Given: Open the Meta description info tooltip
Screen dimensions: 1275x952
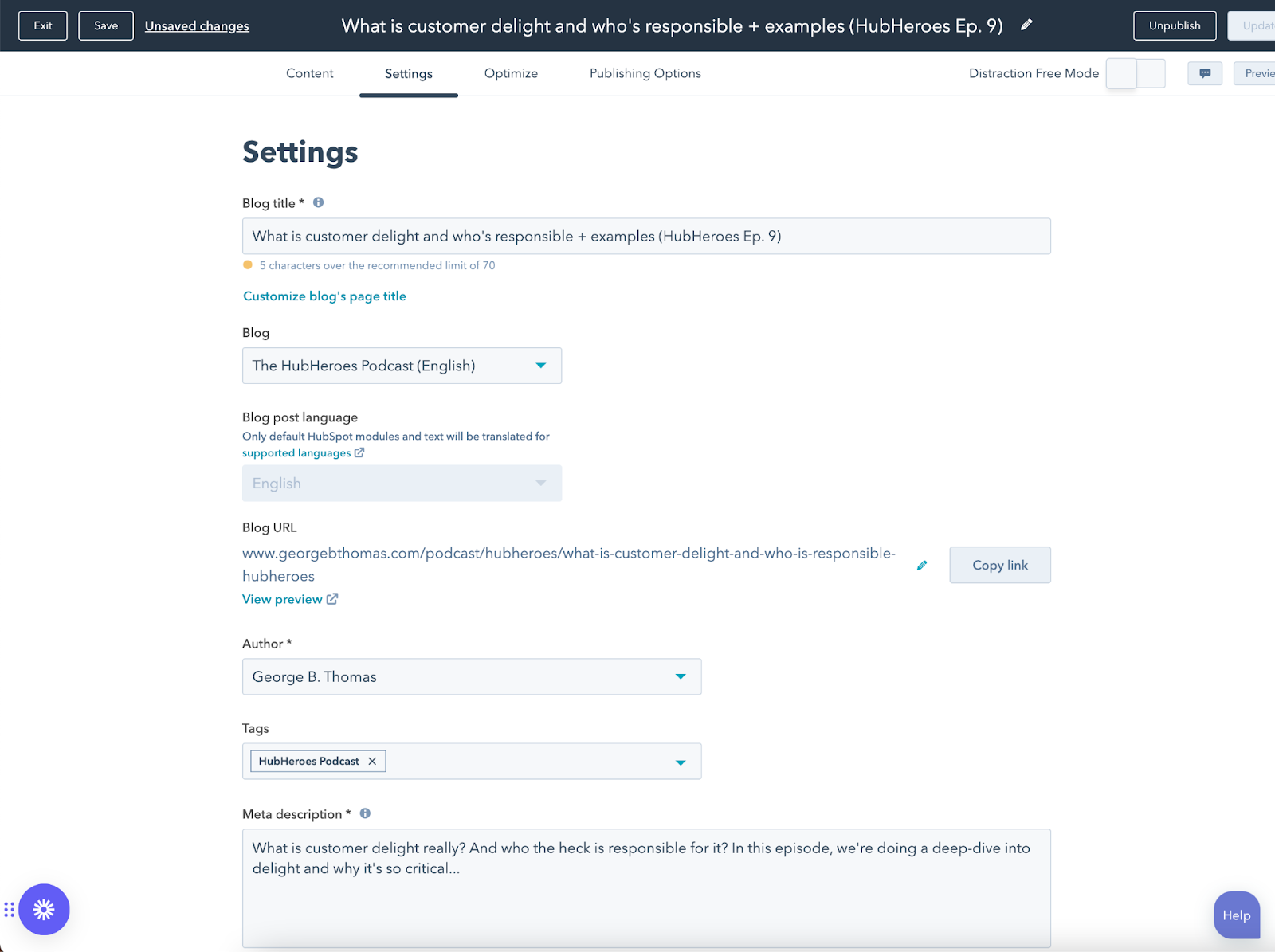Looking at the screenshot, I should click(365, 813).
